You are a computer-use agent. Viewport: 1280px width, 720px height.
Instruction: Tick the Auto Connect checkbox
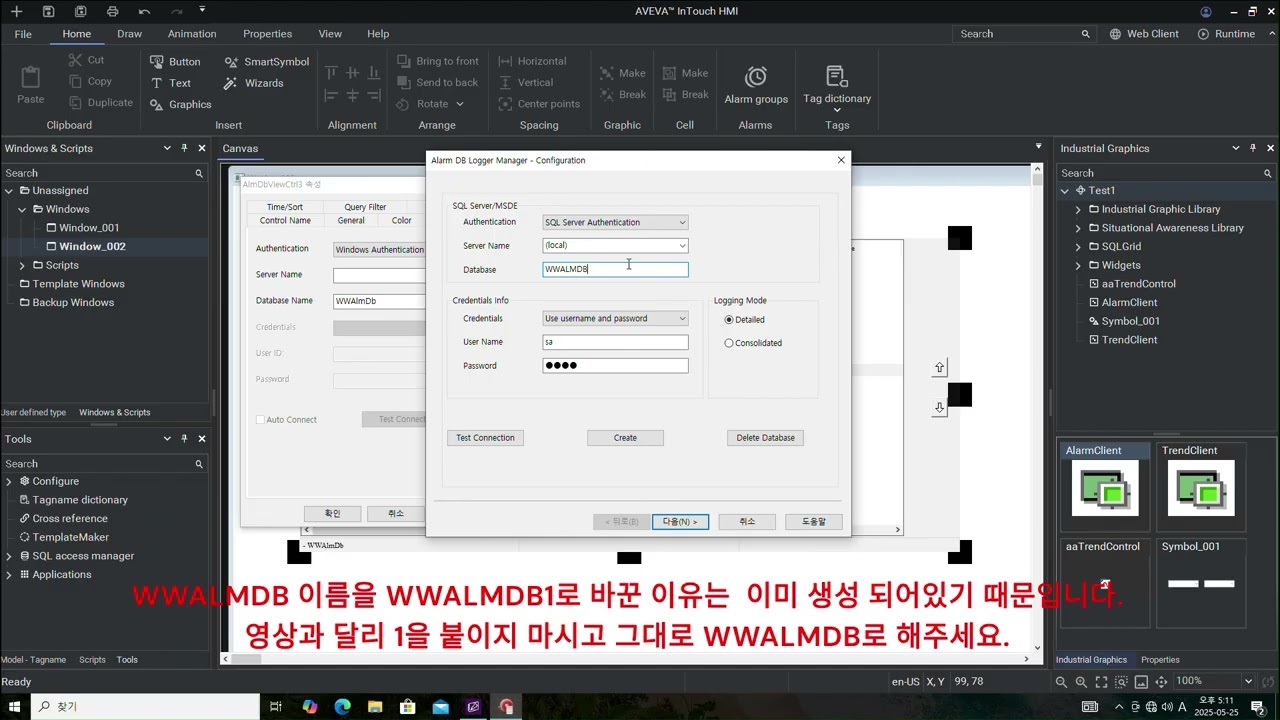(x=260, y=420)
